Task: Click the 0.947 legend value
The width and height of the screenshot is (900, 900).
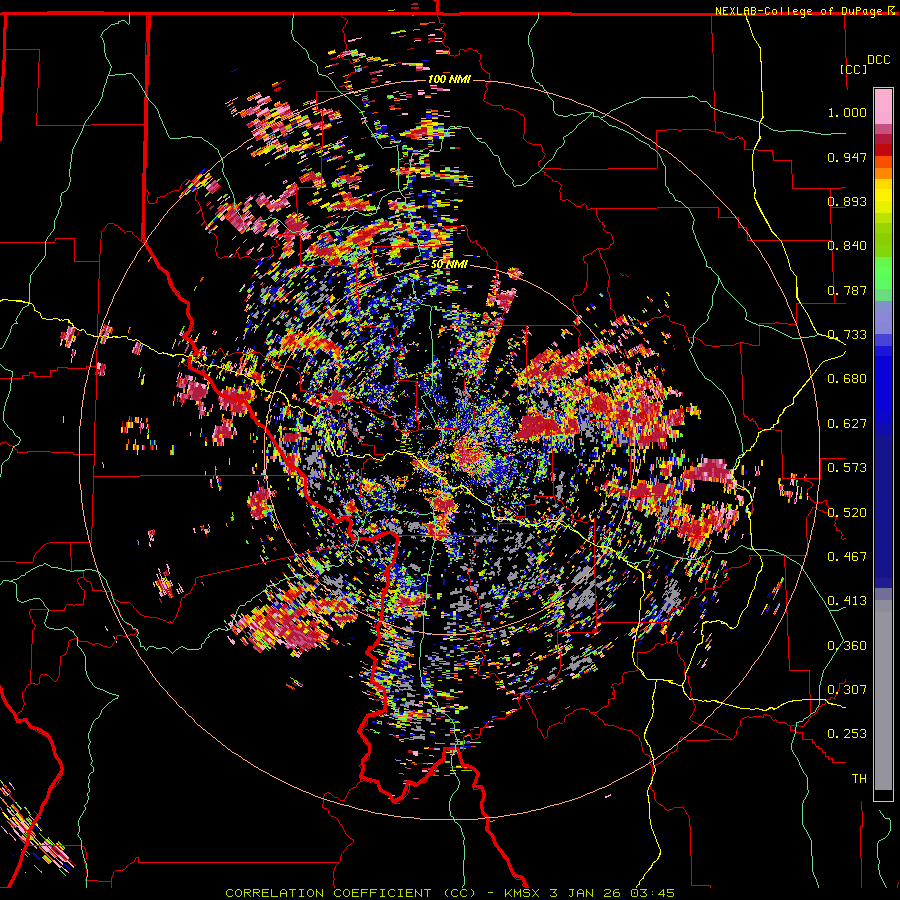Action: (847, 157)
